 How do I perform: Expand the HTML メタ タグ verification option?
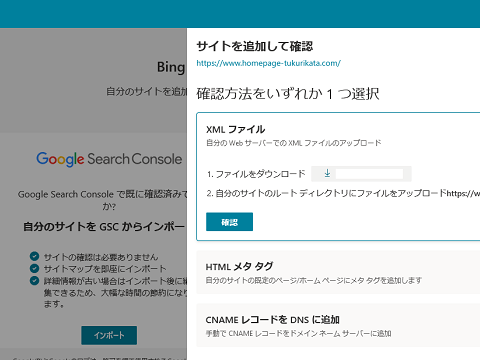(338, 272)
